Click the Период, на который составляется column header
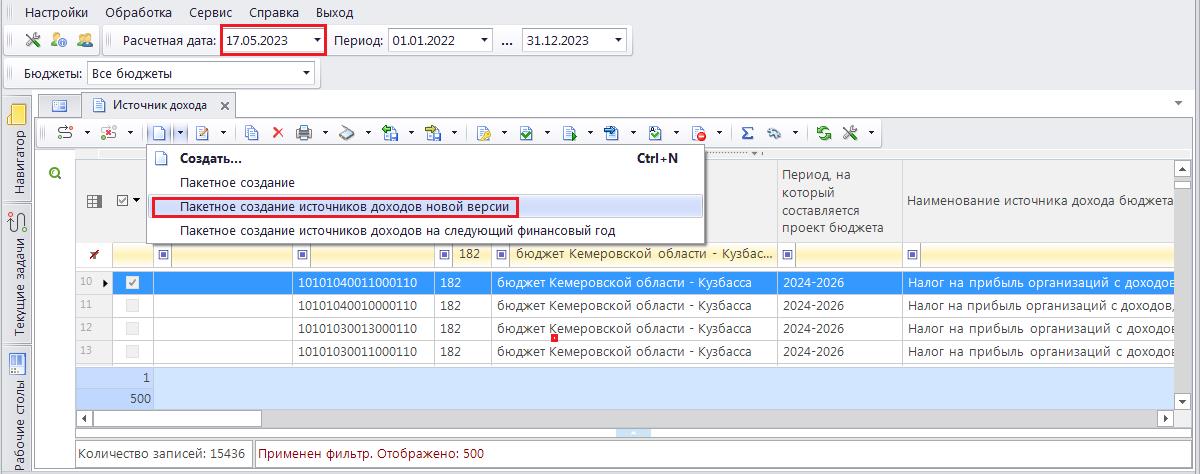This screenshot has width=1200, height=474. 840,201
